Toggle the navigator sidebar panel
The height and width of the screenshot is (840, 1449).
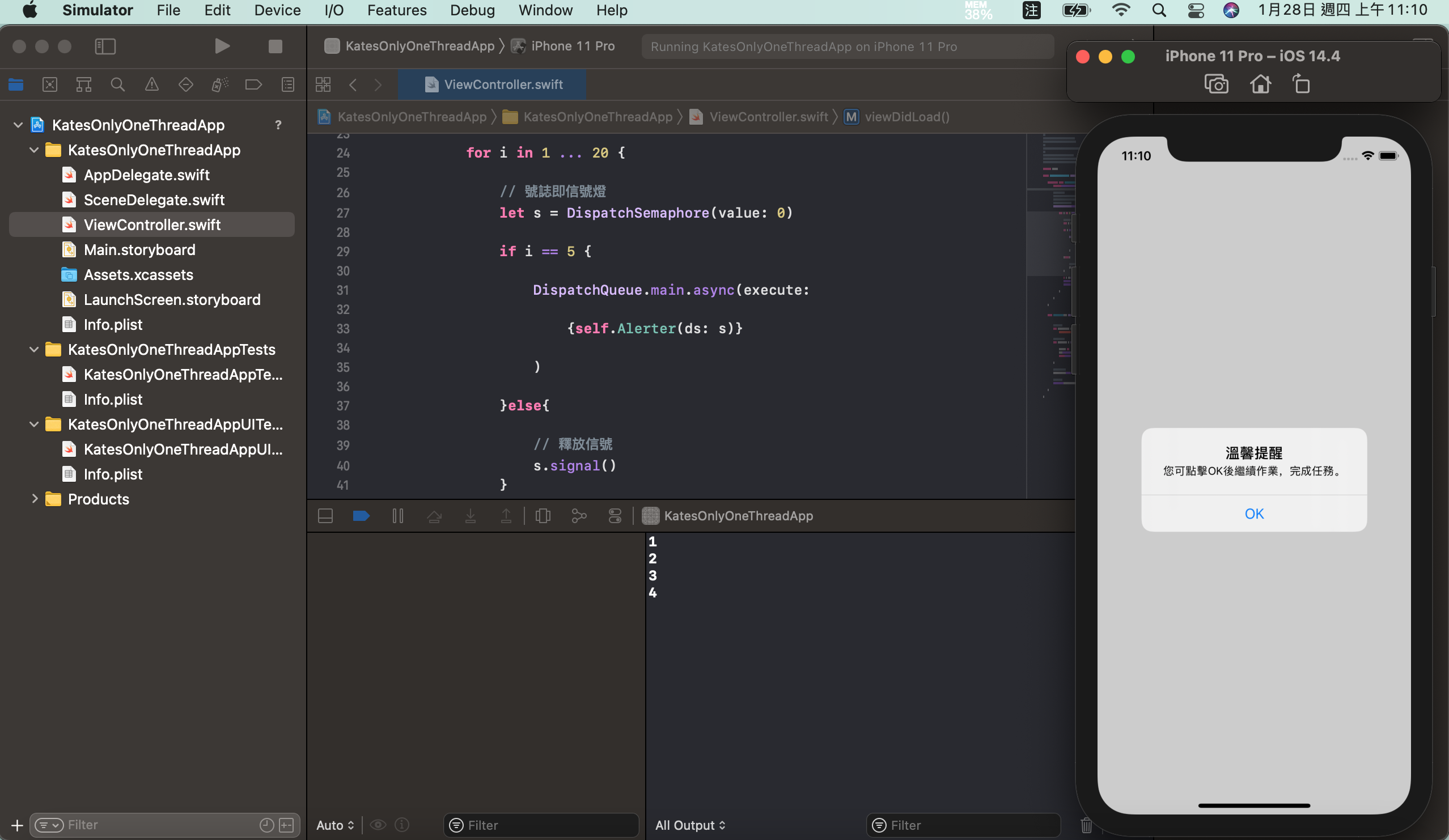coord(105,46)
